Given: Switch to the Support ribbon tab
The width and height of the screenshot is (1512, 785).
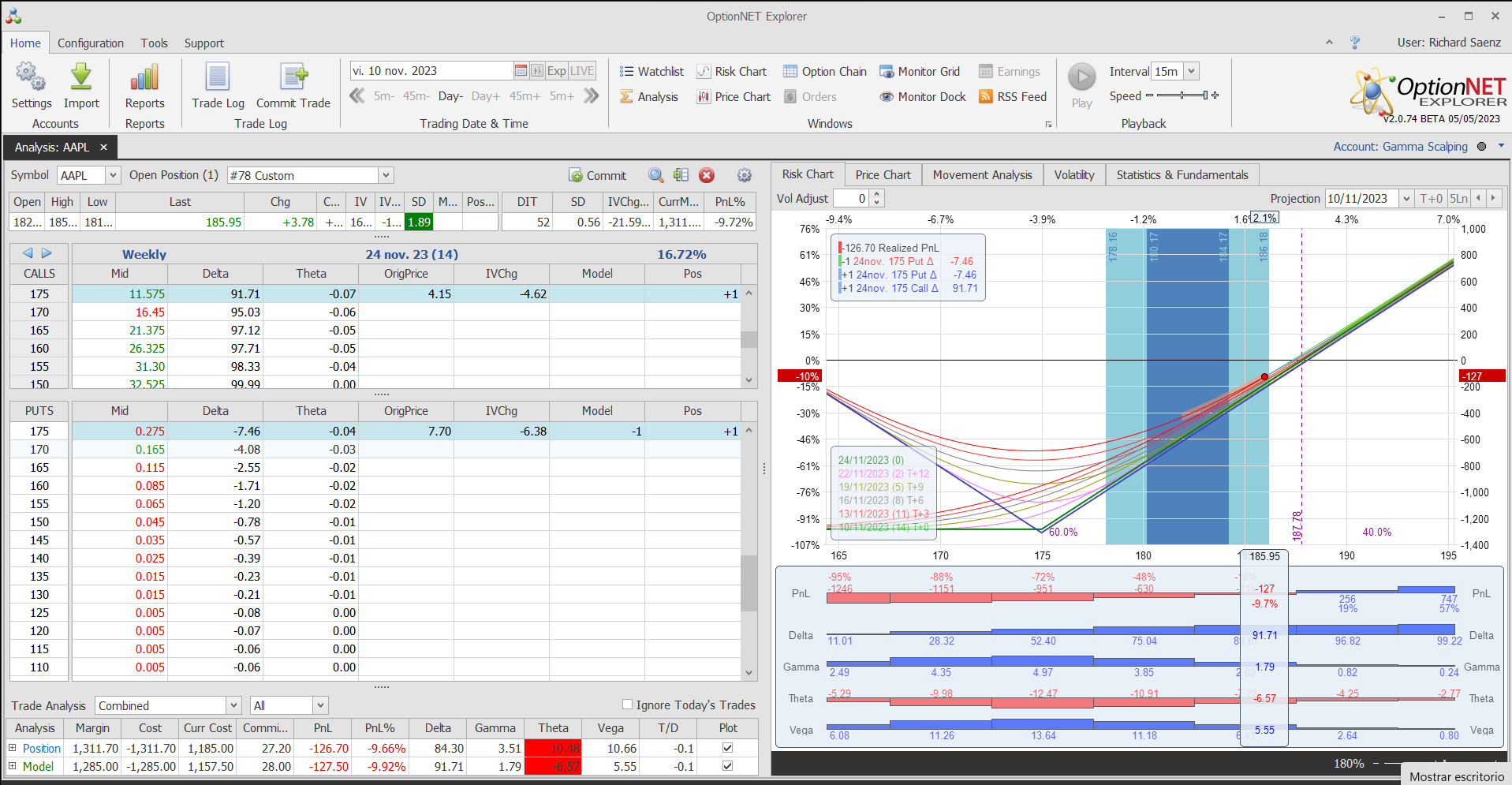Looking at the screenshot, I should 204,43.
